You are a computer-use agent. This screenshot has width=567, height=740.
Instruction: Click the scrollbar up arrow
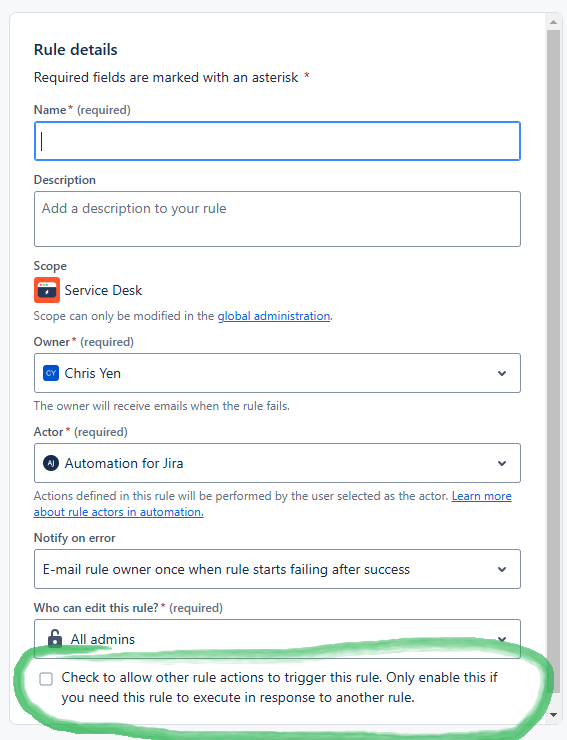(553, 22)
